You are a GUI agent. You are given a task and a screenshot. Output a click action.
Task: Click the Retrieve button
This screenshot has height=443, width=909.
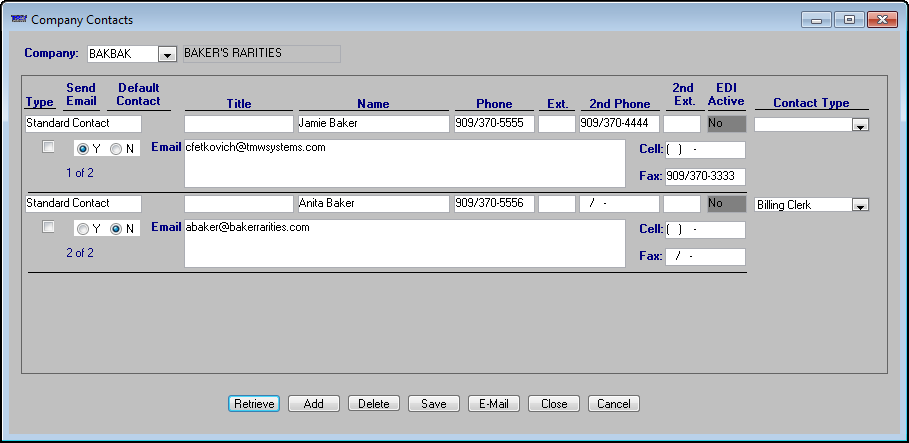(x=254, y=404)
